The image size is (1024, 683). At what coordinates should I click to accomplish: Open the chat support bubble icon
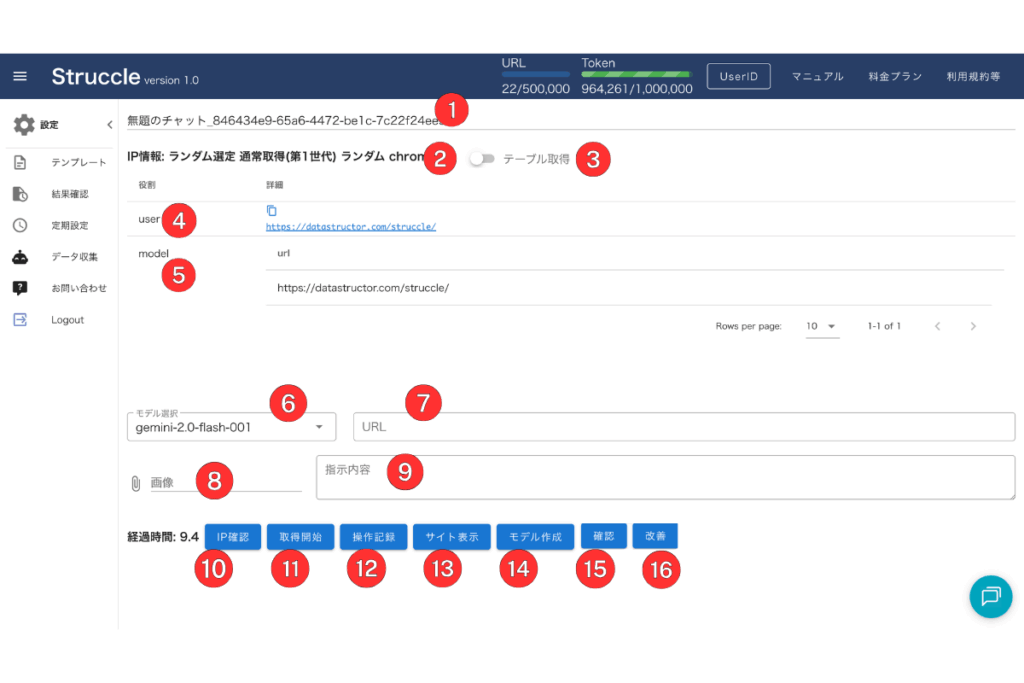click(990, 596)
